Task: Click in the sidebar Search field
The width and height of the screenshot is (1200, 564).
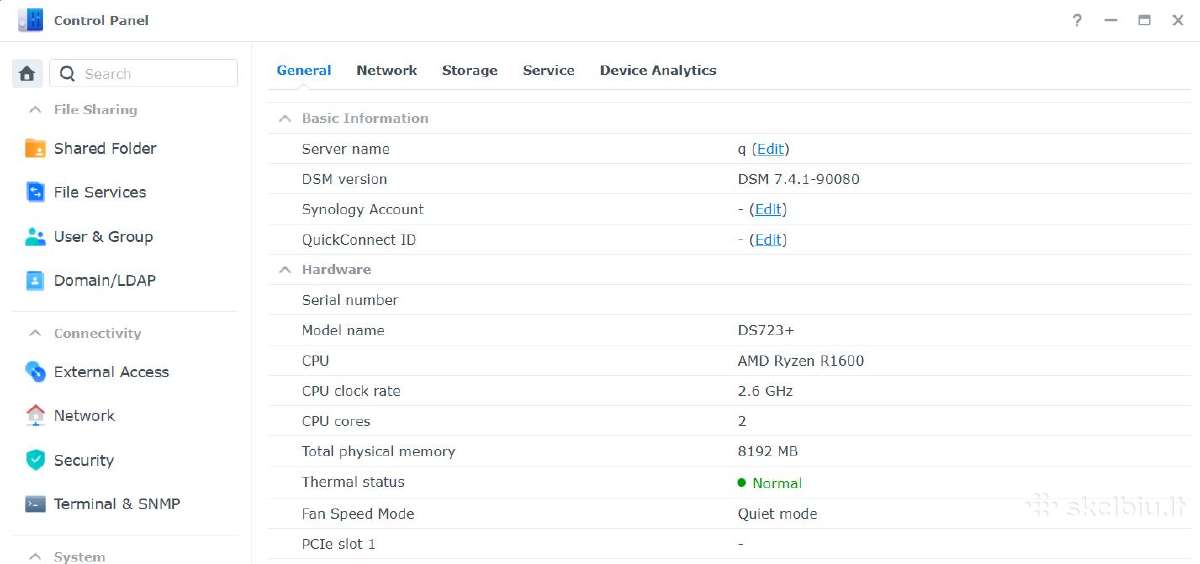Action: [144, 74]
